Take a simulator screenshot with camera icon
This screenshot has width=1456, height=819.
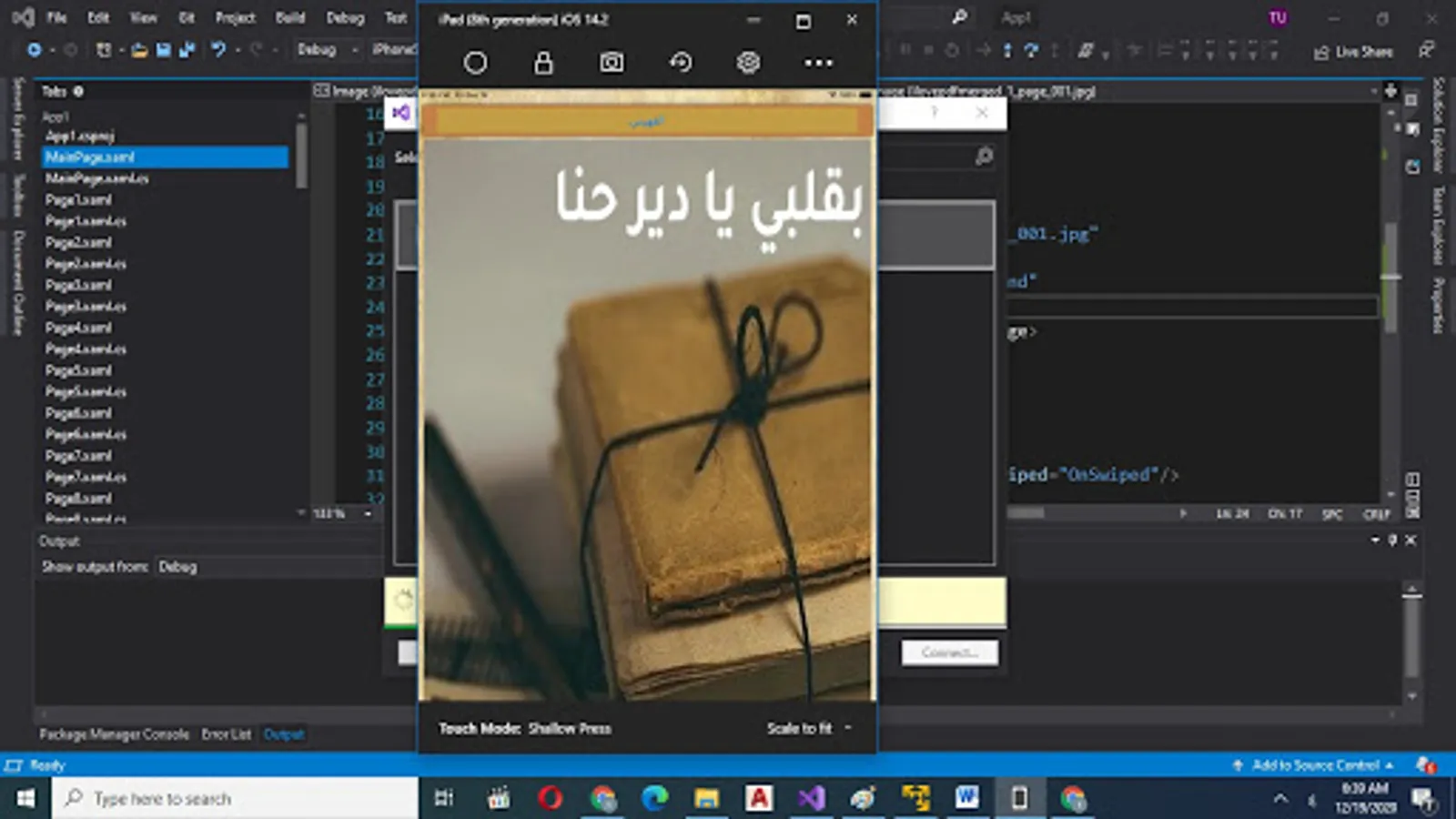612,63
